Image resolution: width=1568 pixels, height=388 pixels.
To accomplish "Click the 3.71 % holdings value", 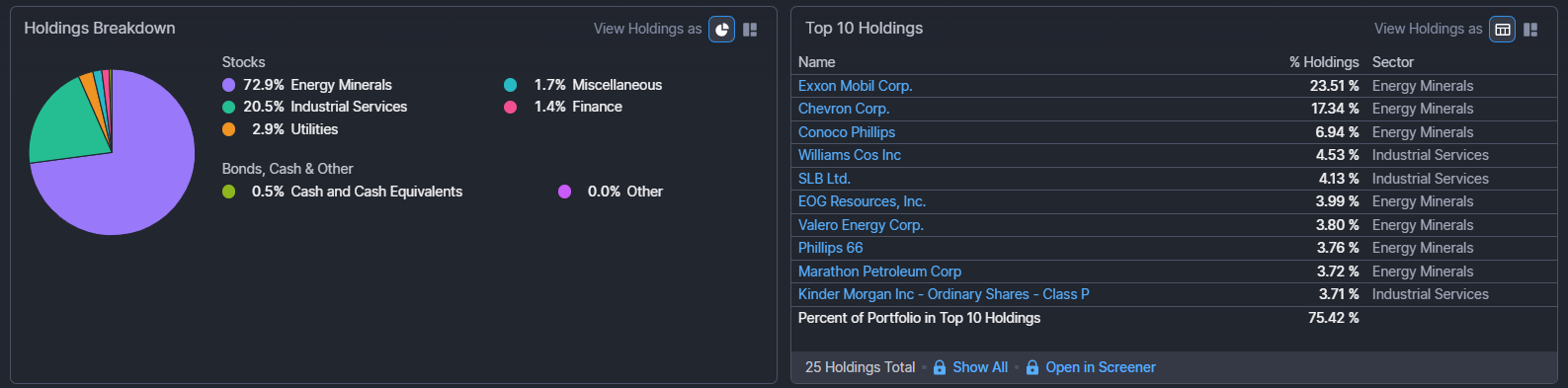I will point(1339,294).
